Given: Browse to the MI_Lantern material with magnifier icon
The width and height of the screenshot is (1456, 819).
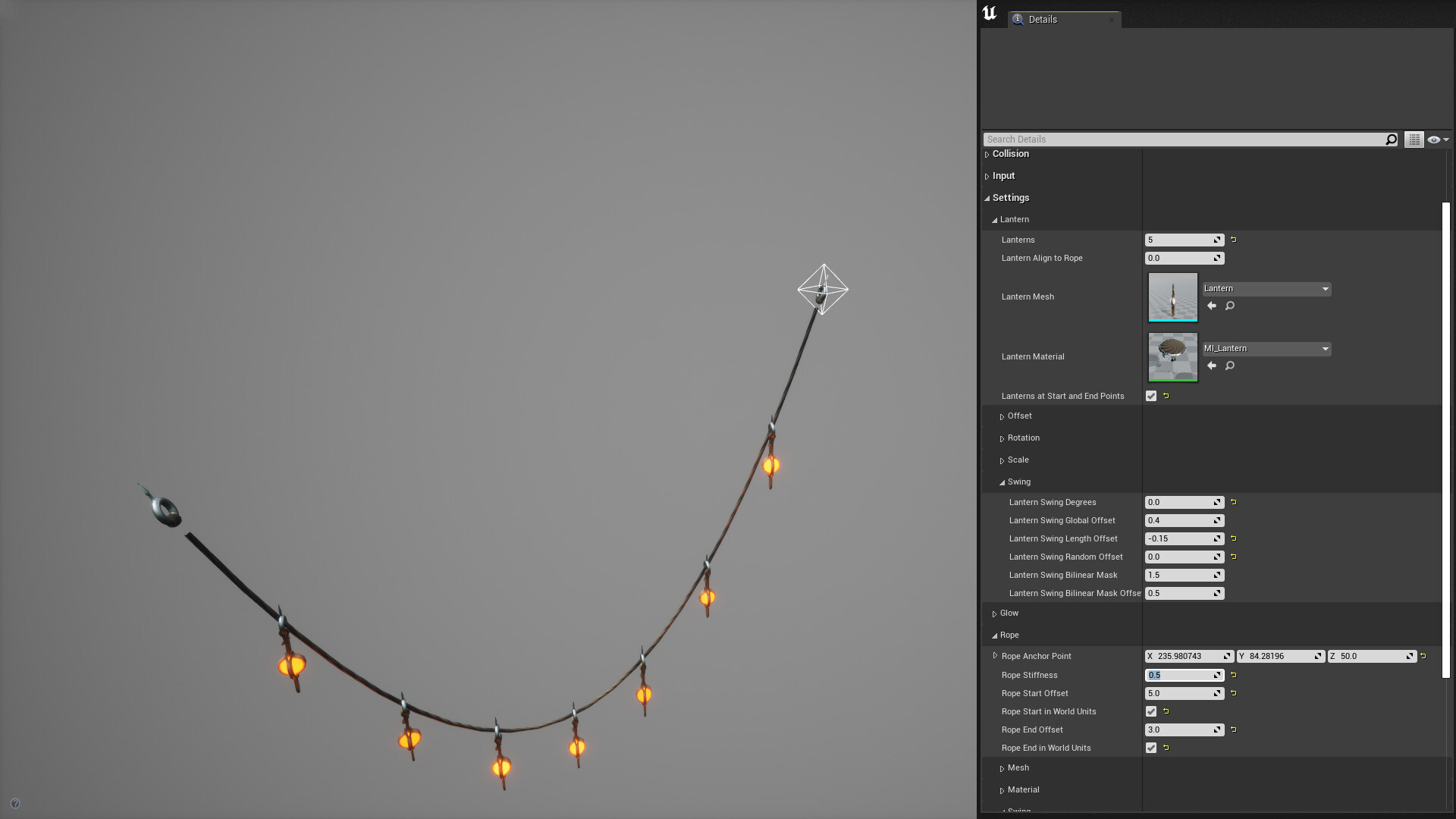Looking at the screenshot, I should 1229,366.
